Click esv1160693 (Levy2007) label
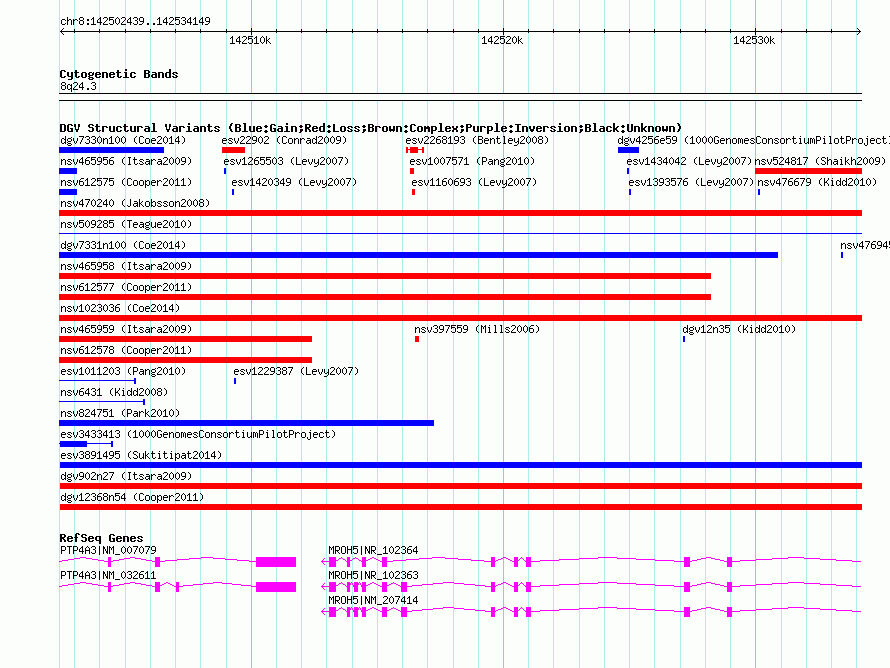The width and height of the screenshot is (890, 668). point(474,182)
